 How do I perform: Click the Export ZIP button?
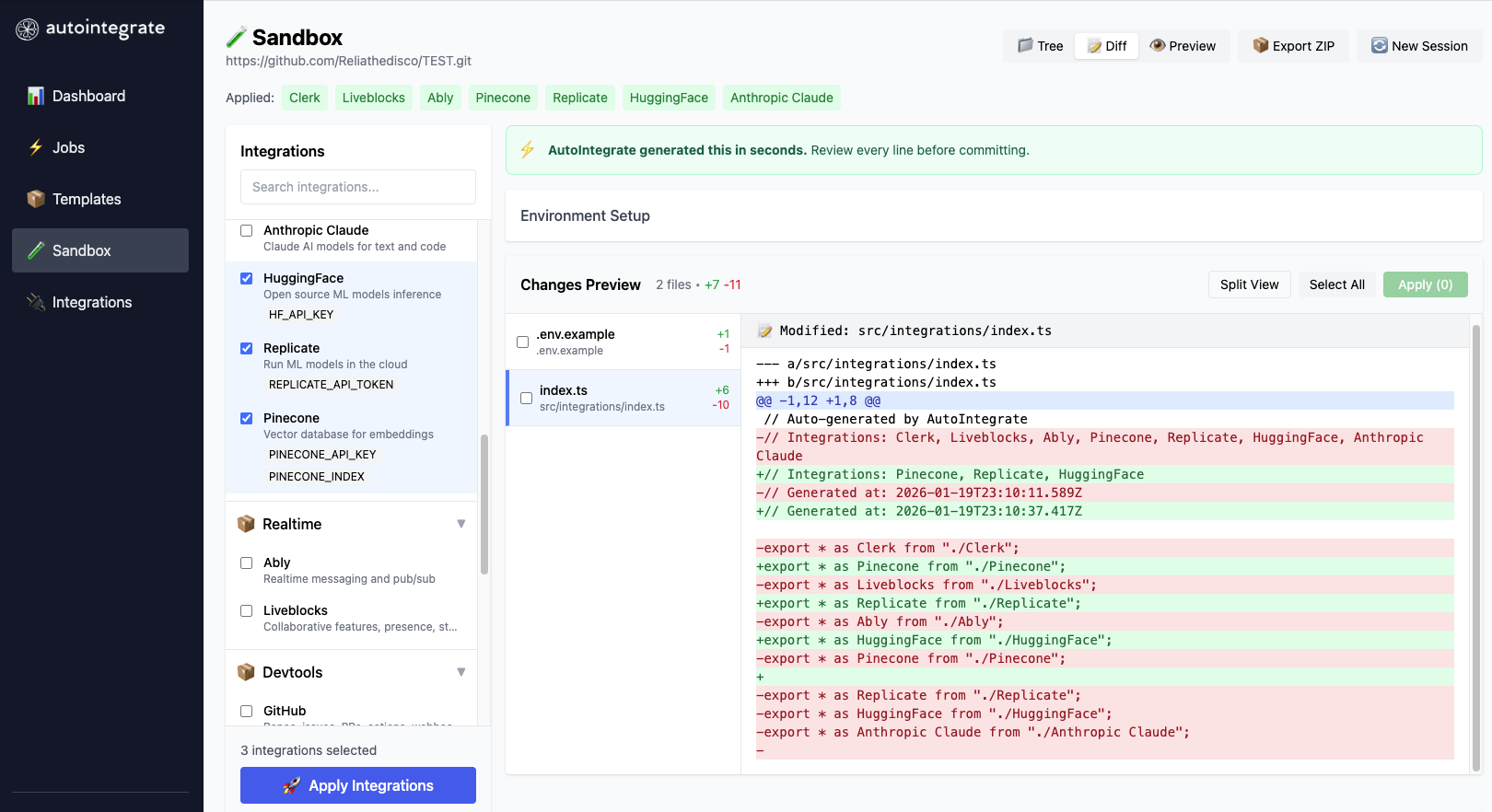(x=1293, y=46)
